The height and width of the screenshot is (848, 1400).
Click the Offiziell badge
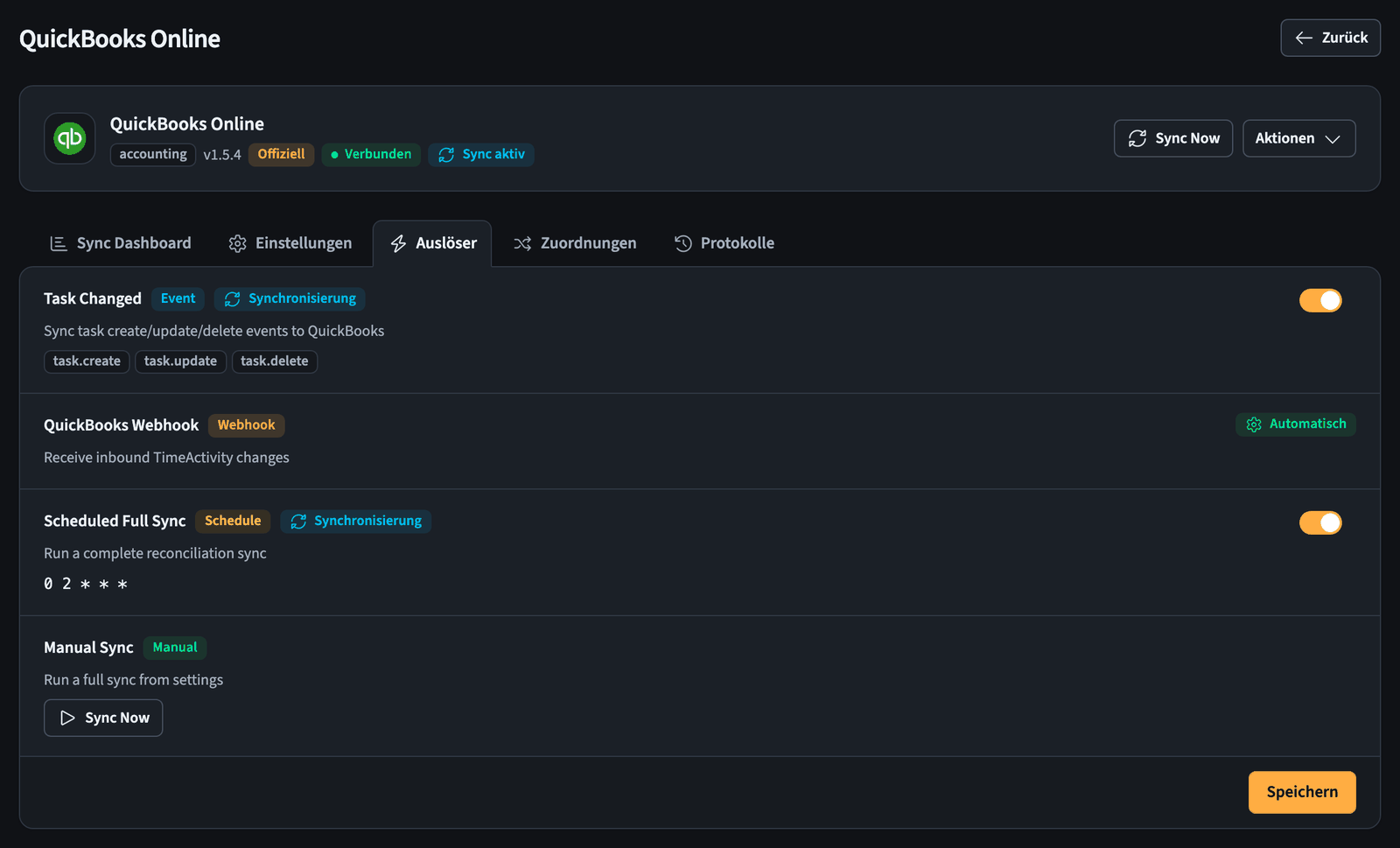click(x=281, y=155)
